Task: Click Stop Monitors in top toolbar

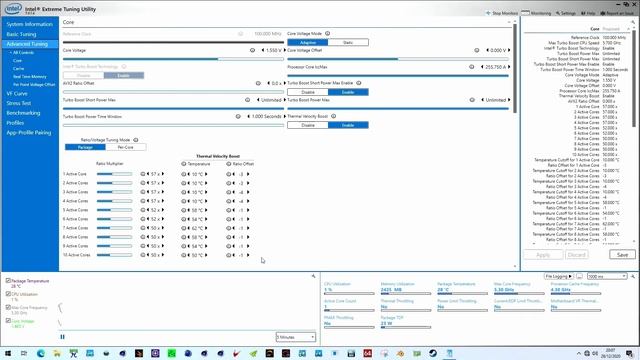Action: click(x=502, y=13)
